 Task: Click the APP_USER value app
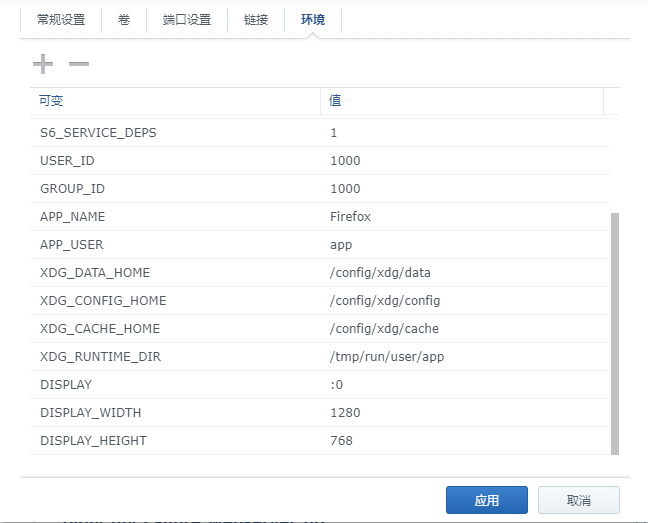point(341,245)
